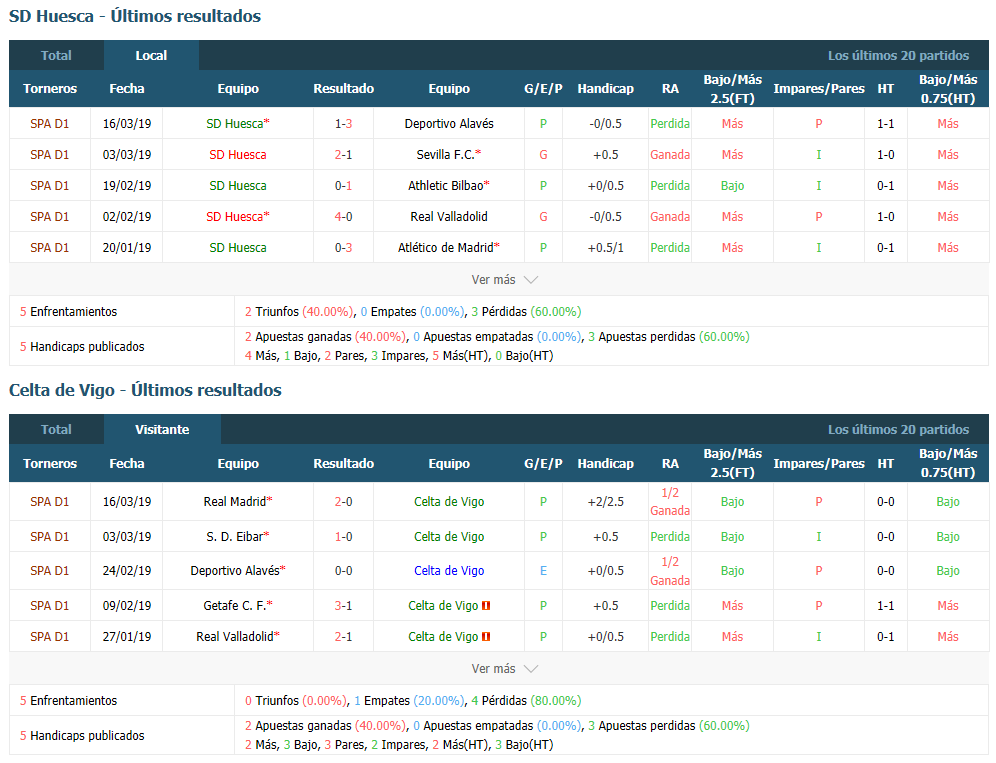996x763 pixels.
Task: Click the 16/03/19 date in Huesca table
Action: 127,124
